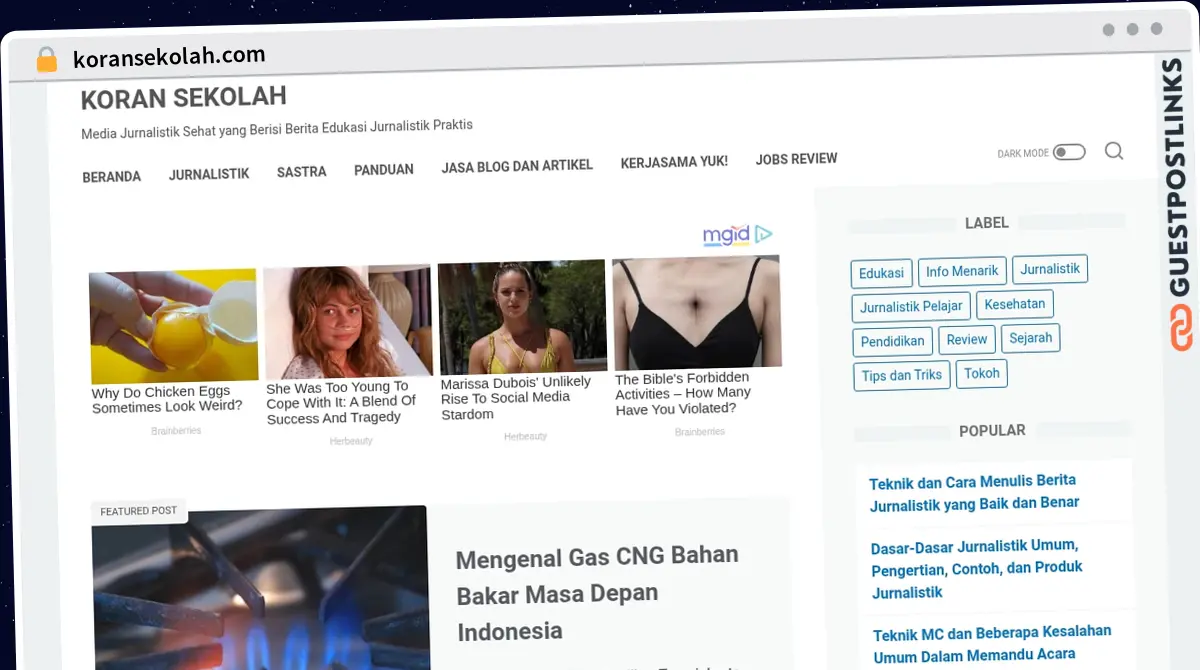Read 'She Was Too Young To Cope' headline
This screenshot has height=670, width=1200.
(341, 402)
